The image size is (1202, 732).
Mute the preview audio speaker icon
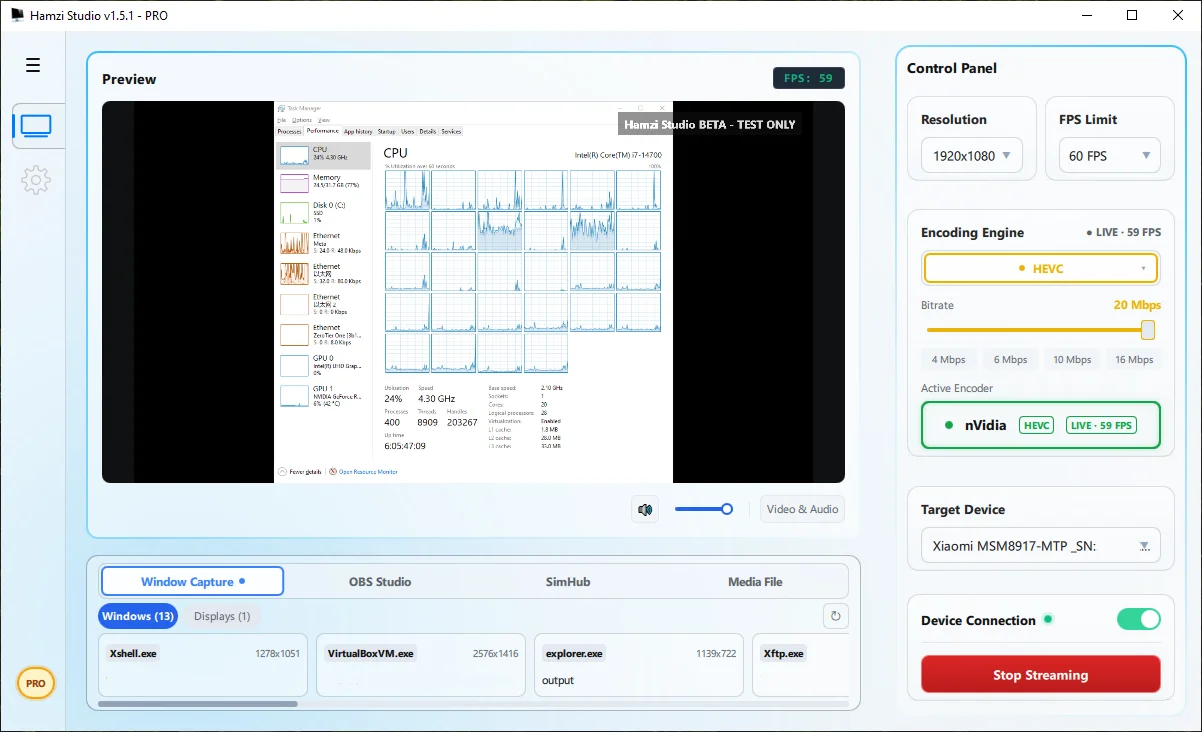click(646, 510)
